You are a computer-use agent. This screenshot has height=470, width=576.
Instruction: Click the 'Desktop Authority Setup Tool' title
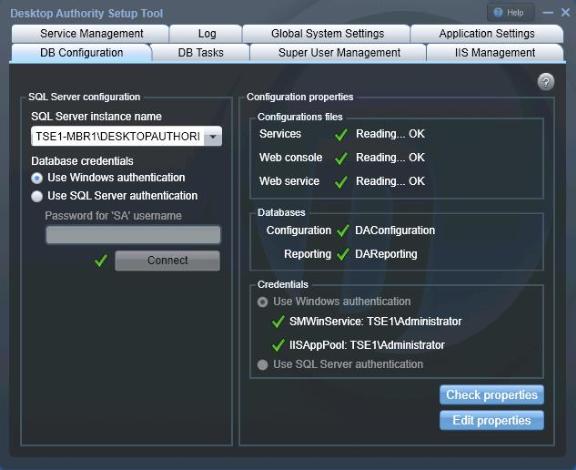(x=86, y=13)
